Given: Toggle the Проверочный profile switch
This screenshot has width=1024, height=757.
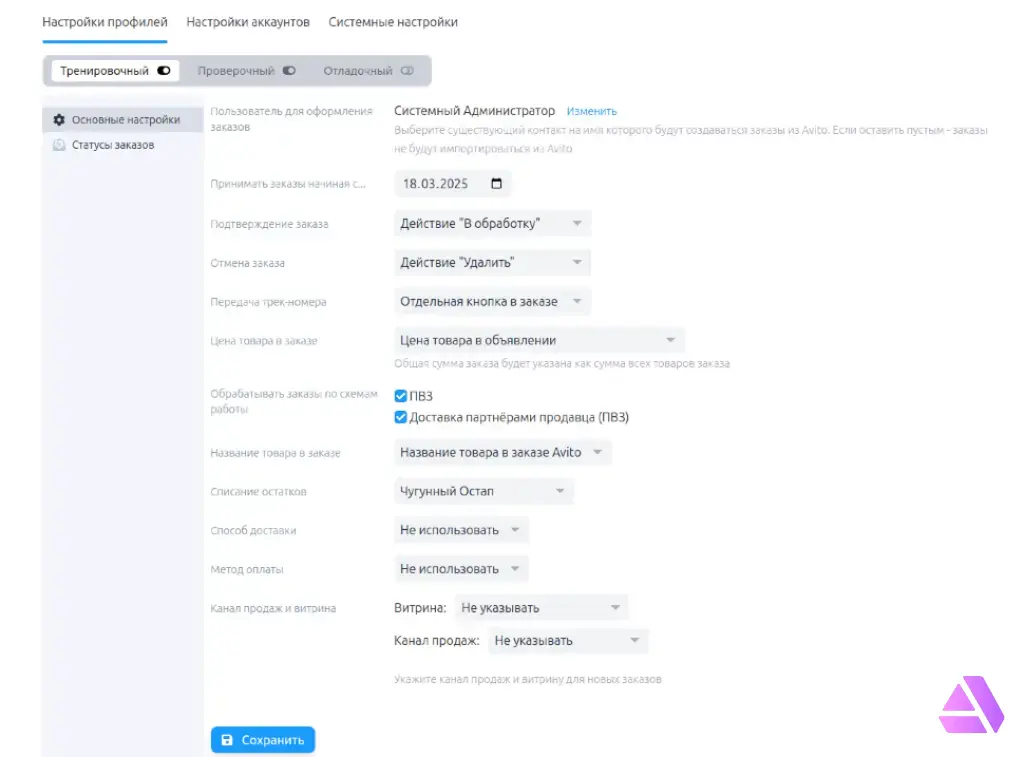Looking at the screenshot, I should (289, 71).
